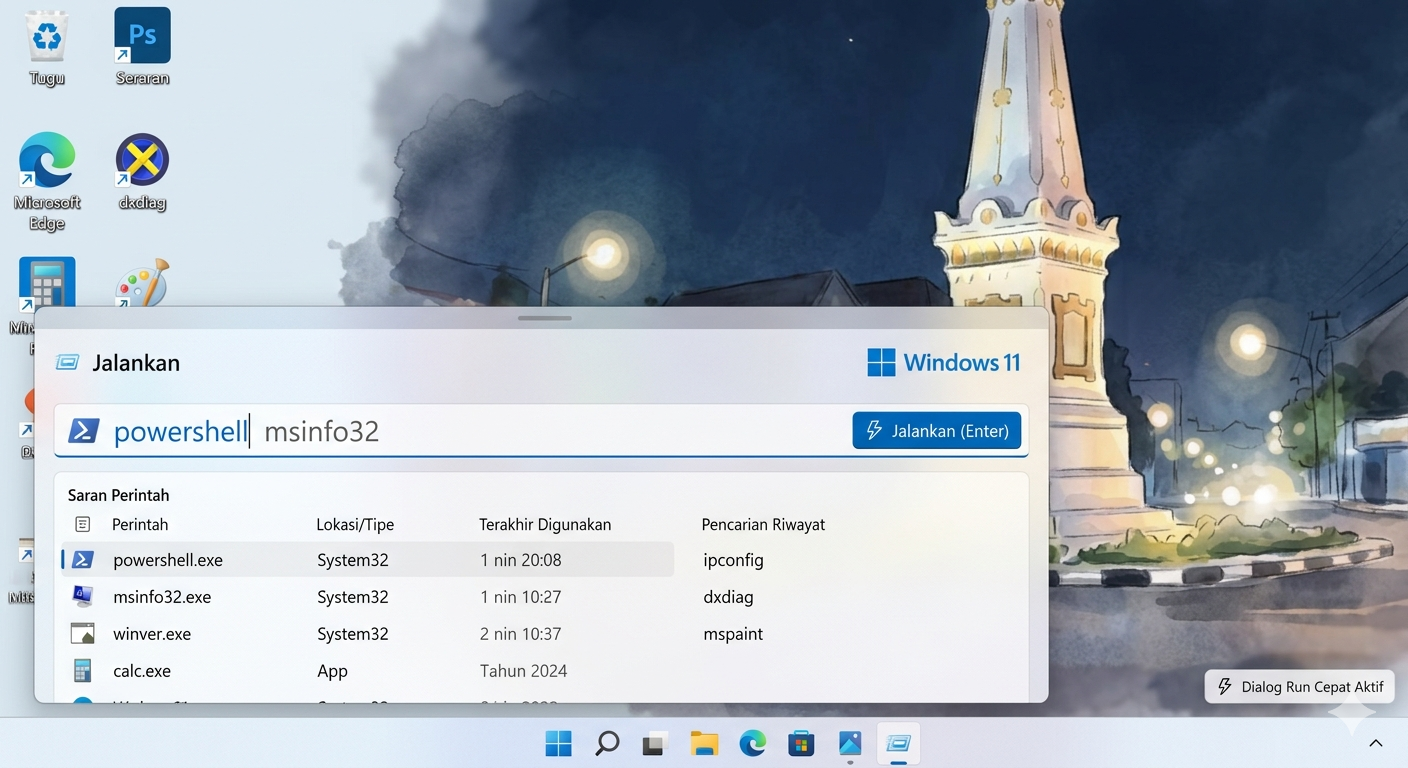Launch Microsoft Store from taskbar
This screenshot has width=1408, height=768.
click(x=801, y=743)
